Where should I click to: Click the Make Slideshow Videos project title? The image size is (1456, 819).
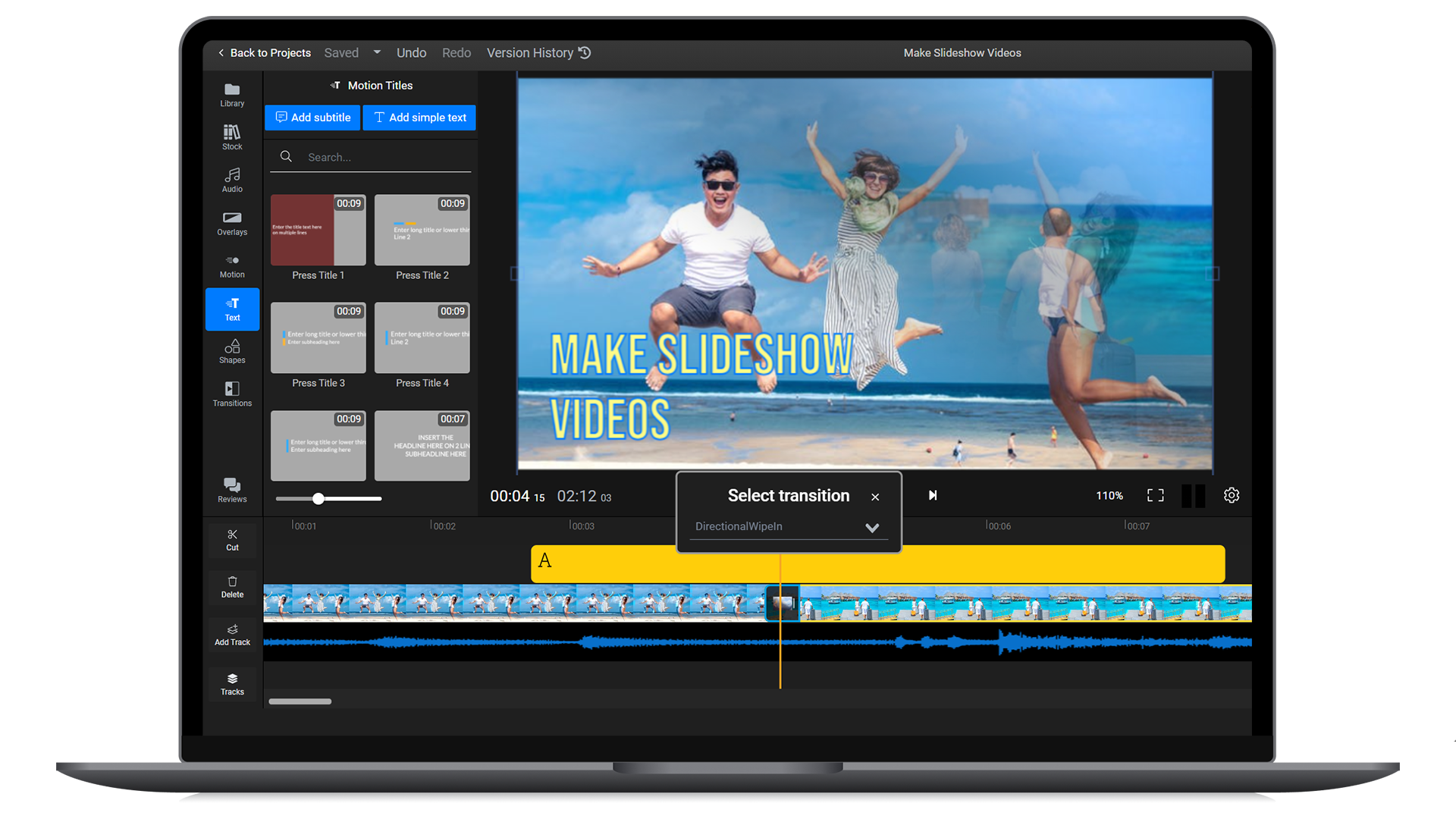962,52
